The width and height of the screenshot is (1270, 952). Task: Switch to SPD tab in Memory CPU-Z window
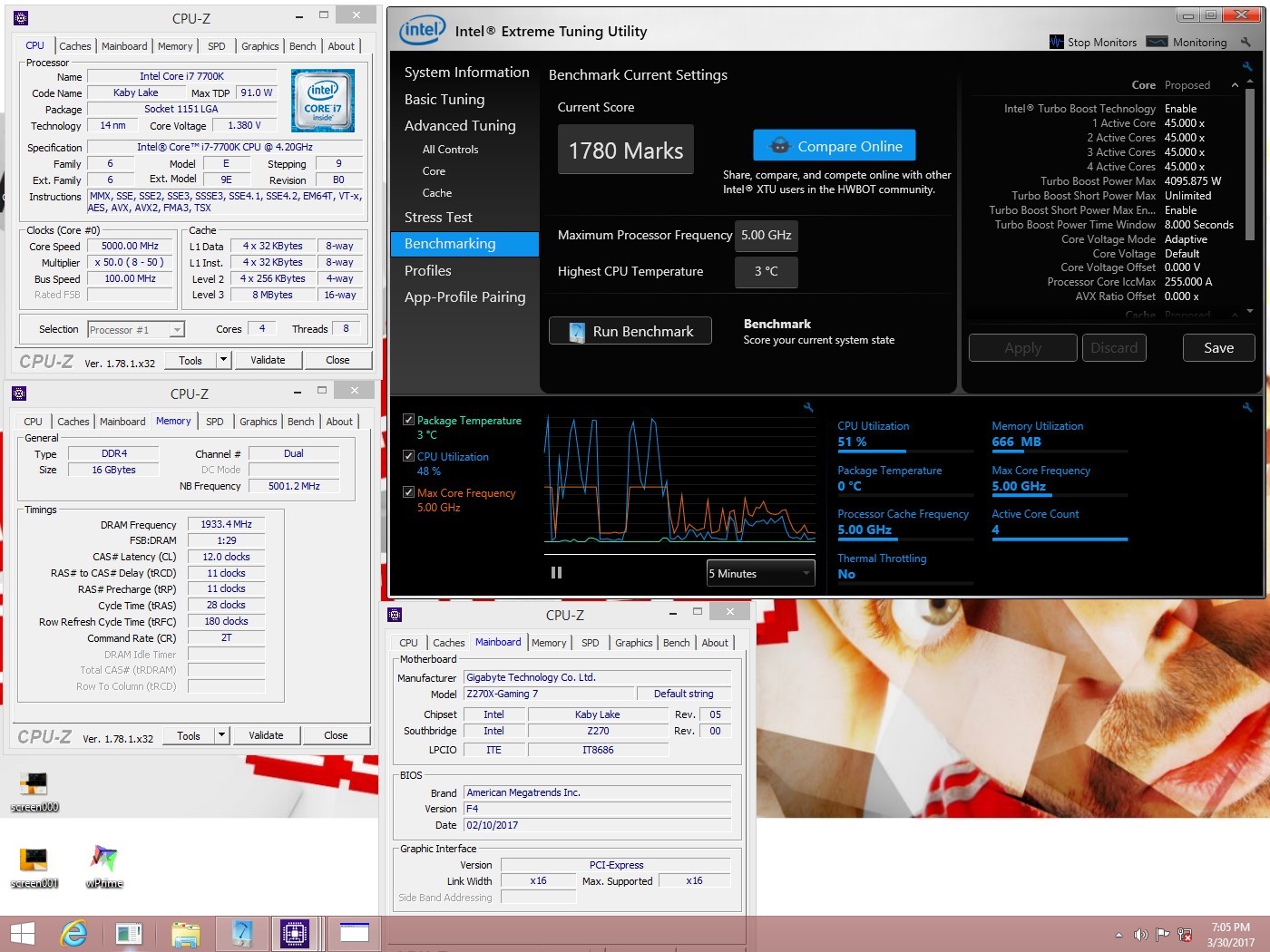click(x=215, y=422)
